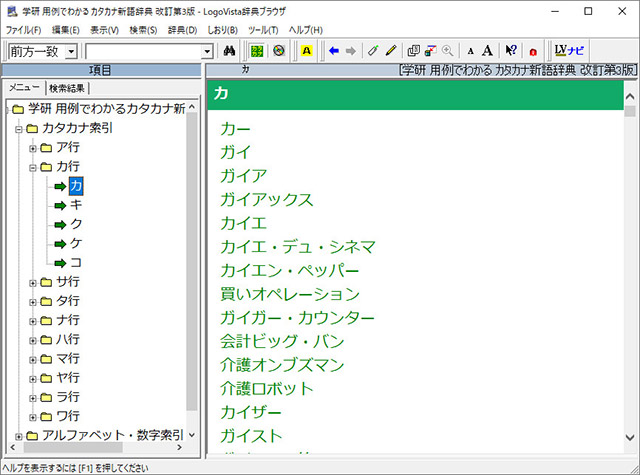
Task: Open the 介護オンブズマン entry link
Action: (x=282, y=365)
